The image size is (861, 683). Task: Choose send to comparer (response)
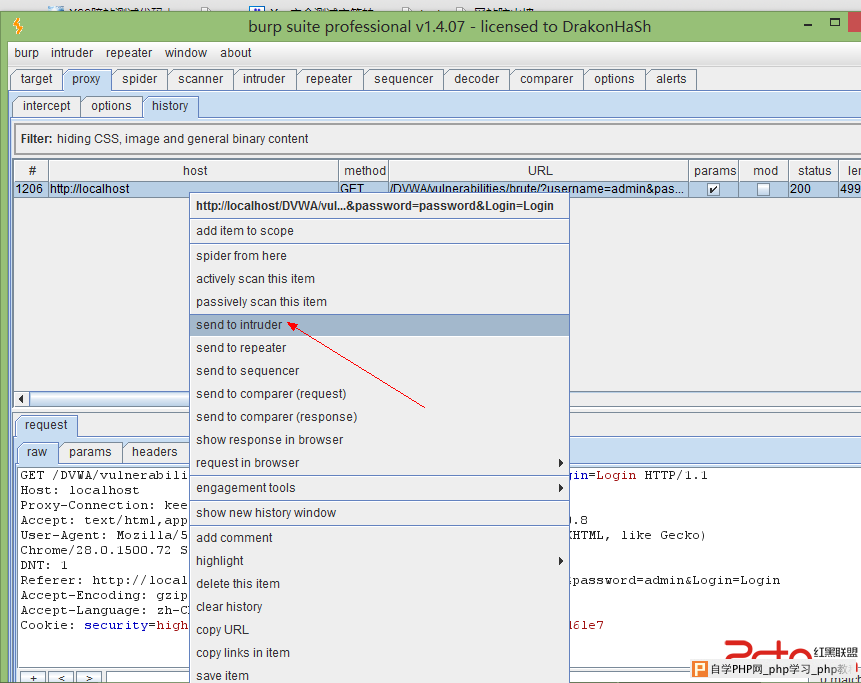[x=379, y=417]
